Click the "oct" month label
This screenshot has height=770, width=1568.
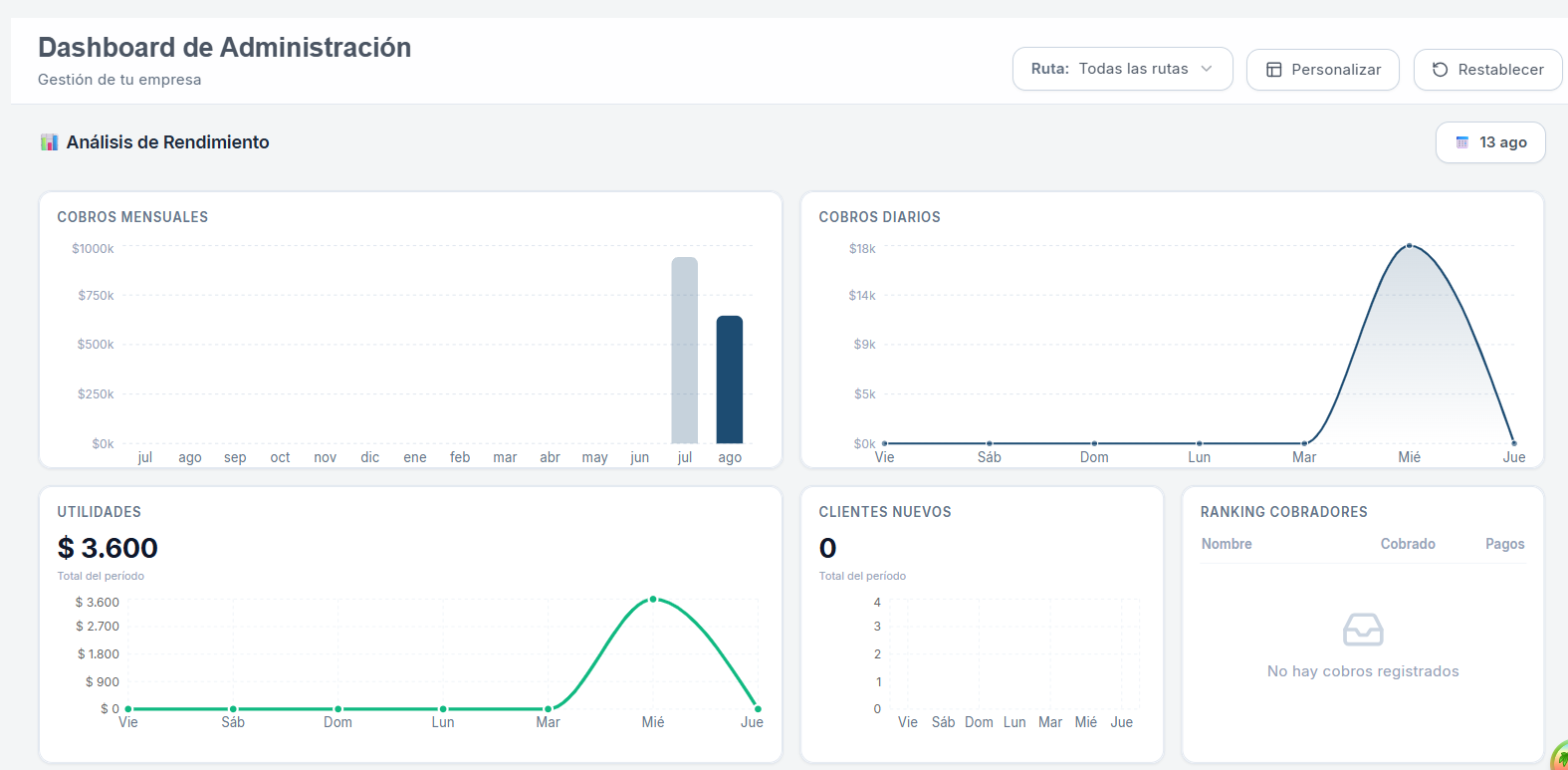pyautogui.click(x=280, y=457)
